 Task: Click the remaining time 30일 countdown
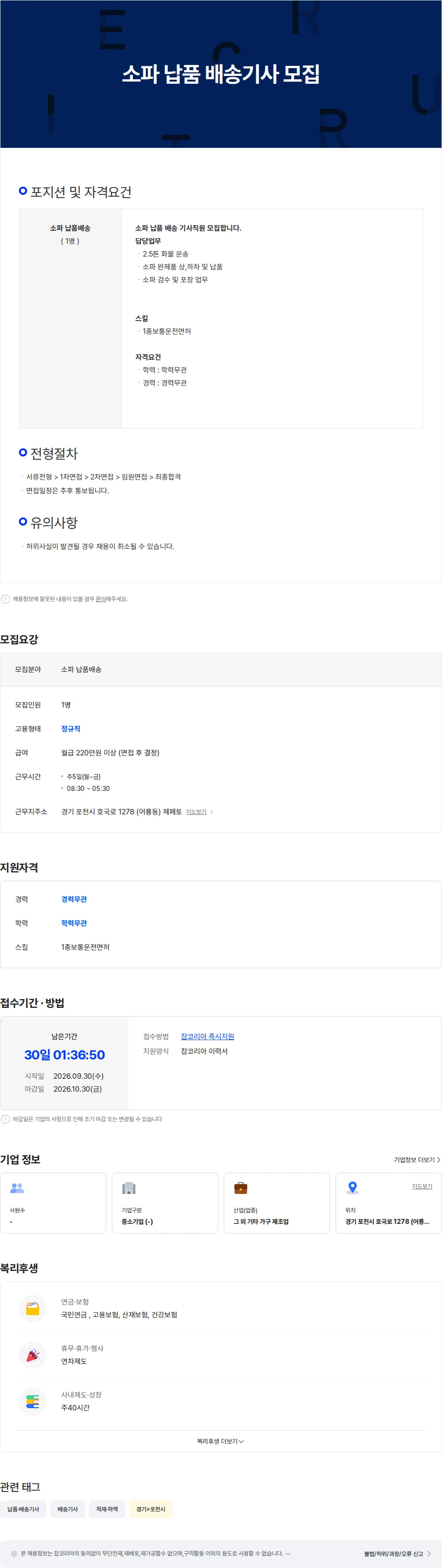[64, 1055]
